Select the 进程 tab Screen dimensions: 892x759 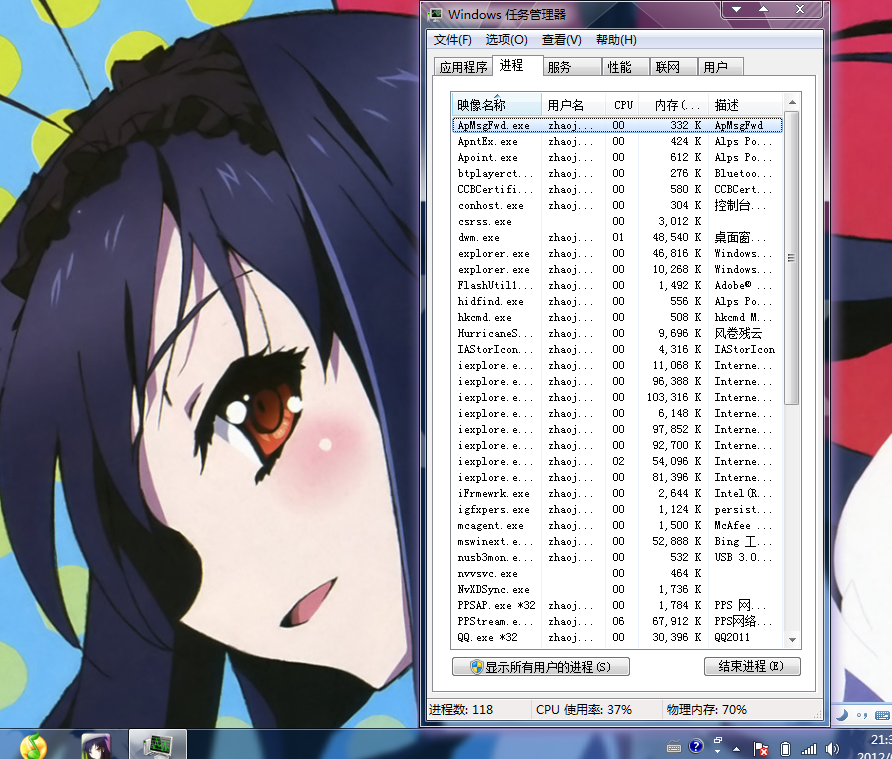click(x=517, y=65)
